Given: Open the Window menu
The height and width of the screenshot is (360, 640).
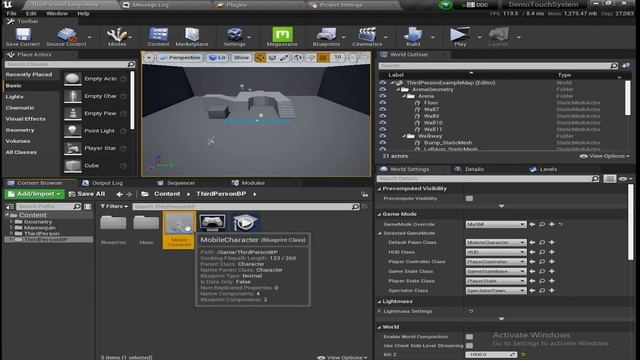Looking at the screenshot, I should (57, 13).
